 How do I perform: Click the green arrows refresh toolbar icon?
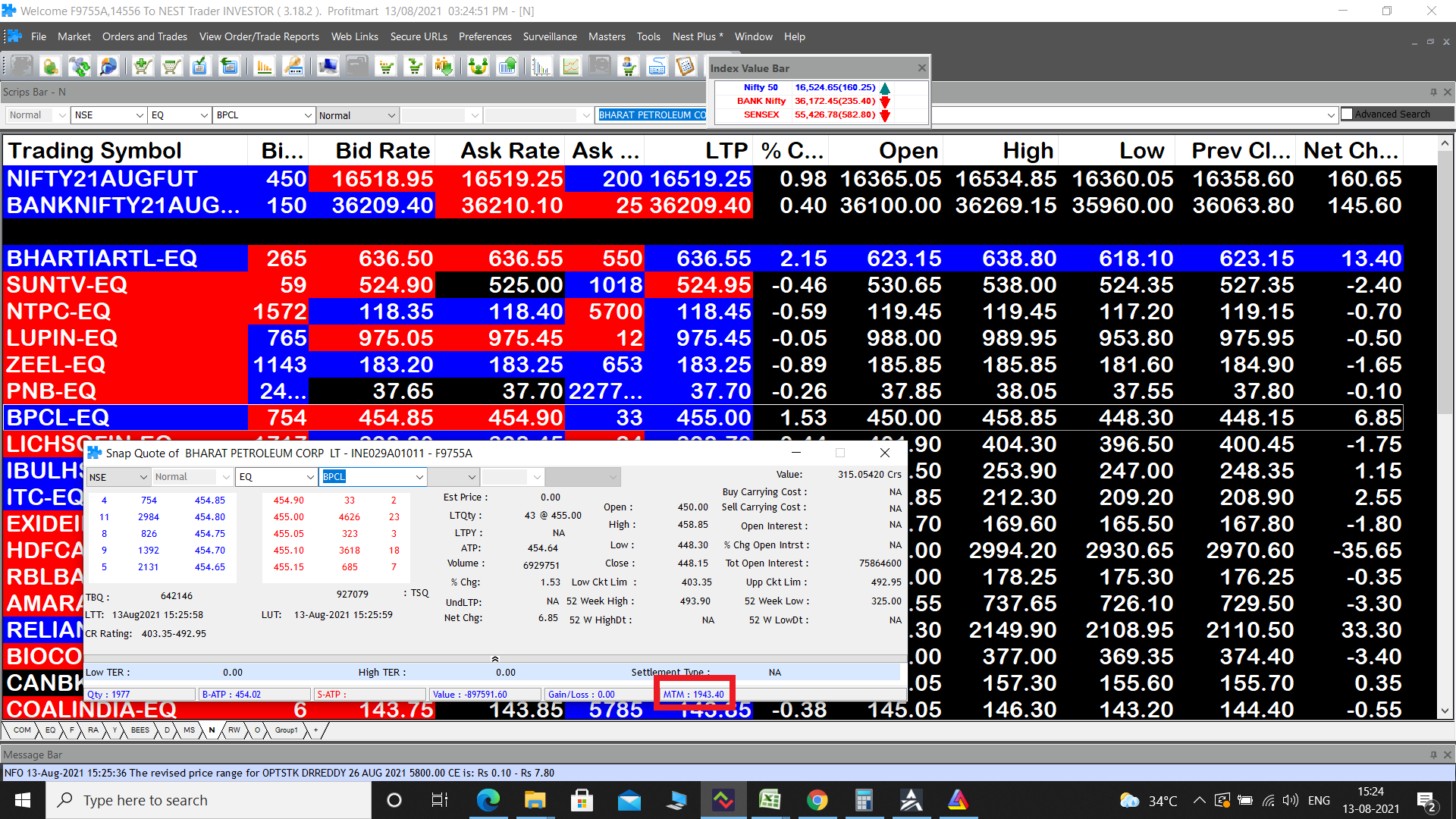[x=80, y=67]
